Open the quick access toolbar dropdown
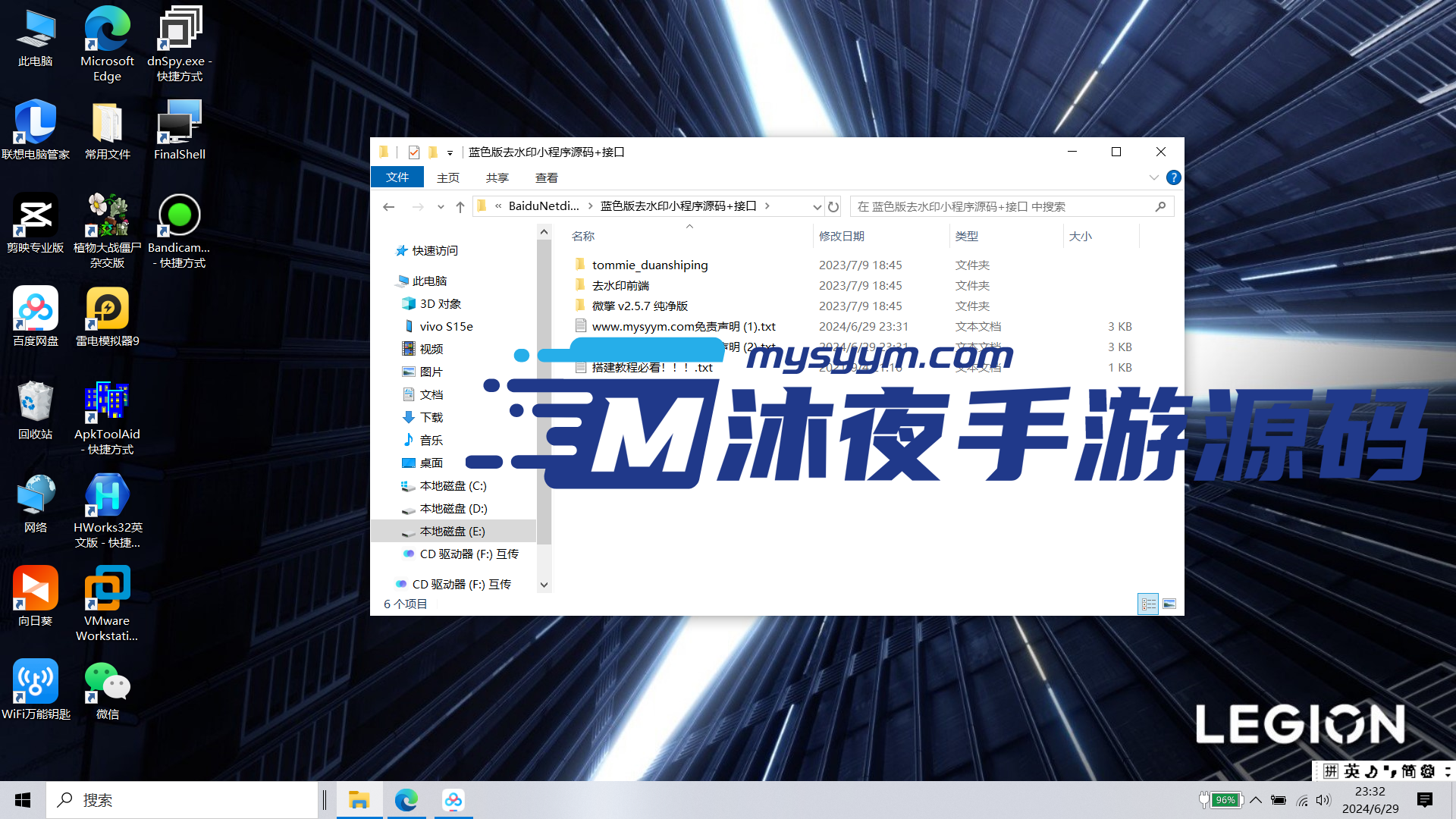 (x=450, y=152)
